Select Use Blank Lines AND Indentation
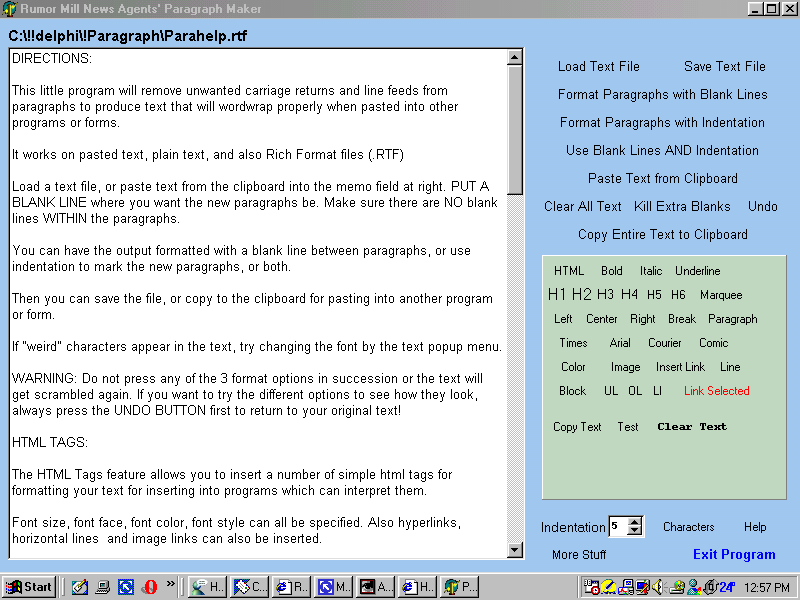 point(662,151)
